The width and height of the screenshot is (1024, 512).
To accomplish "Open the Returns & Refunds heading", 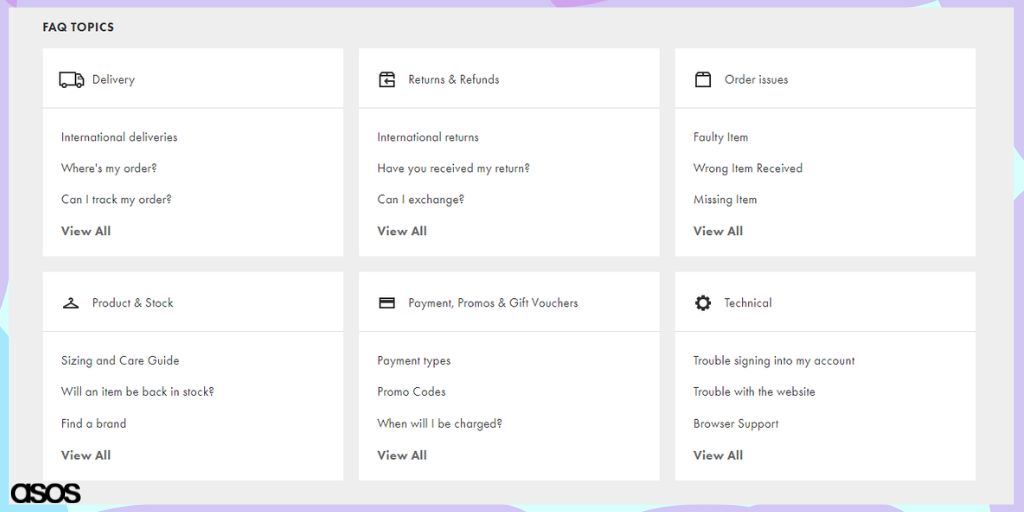I will tap(454, 80).
